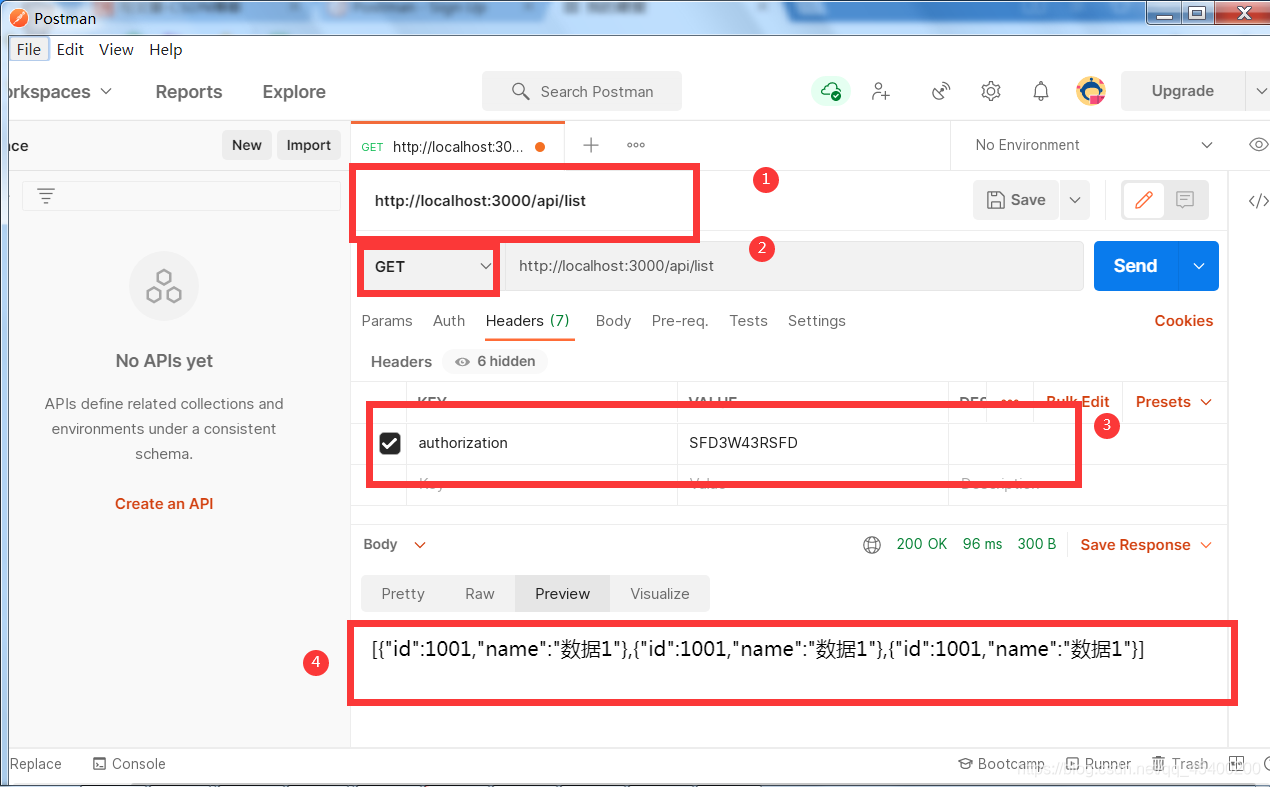This screenshot has width=1270, height=787.
Task: Open the Edit menu
Action: click(x=70, y=50)
